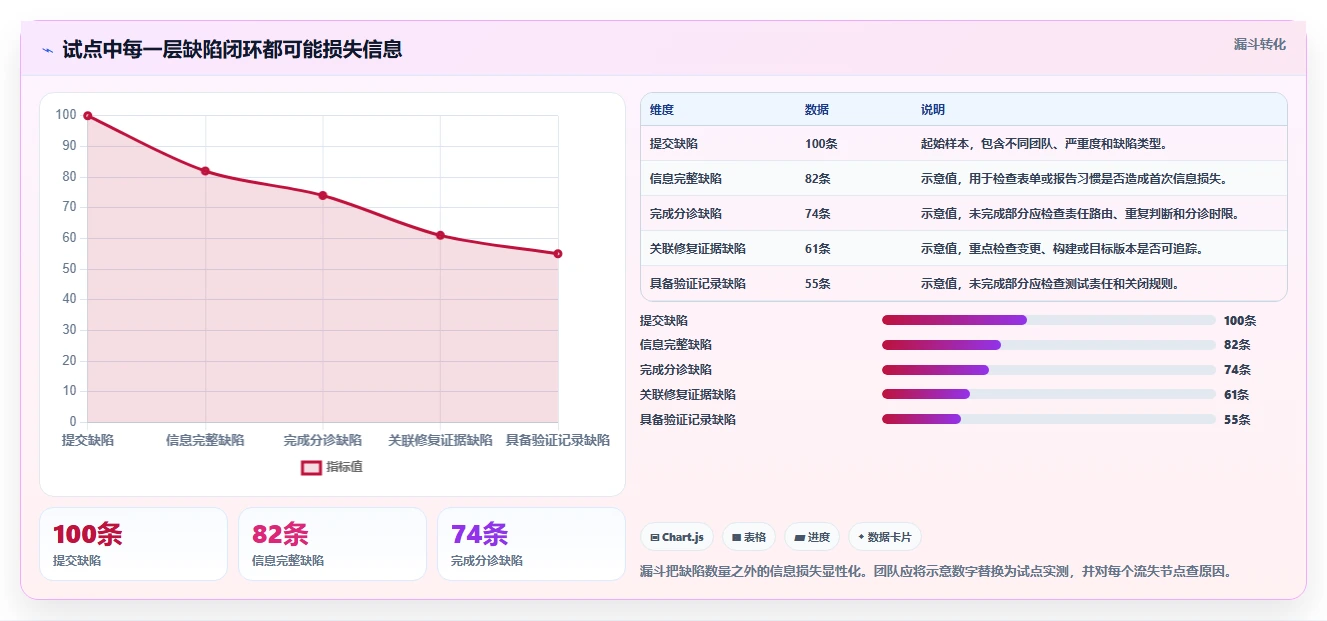Click the chart data point at 74
Screen dimensions: 1327x621
(323, 195)
